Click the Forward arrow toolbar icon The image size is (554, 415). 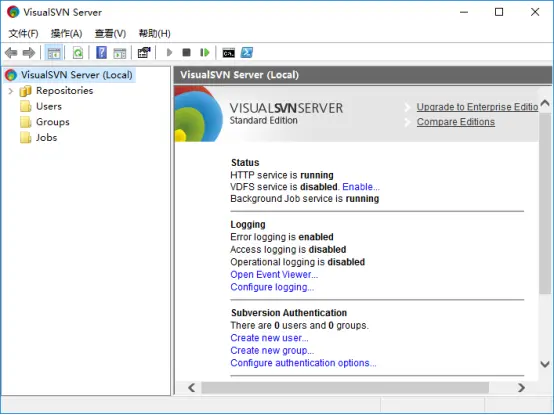click(x=29, y=53)
